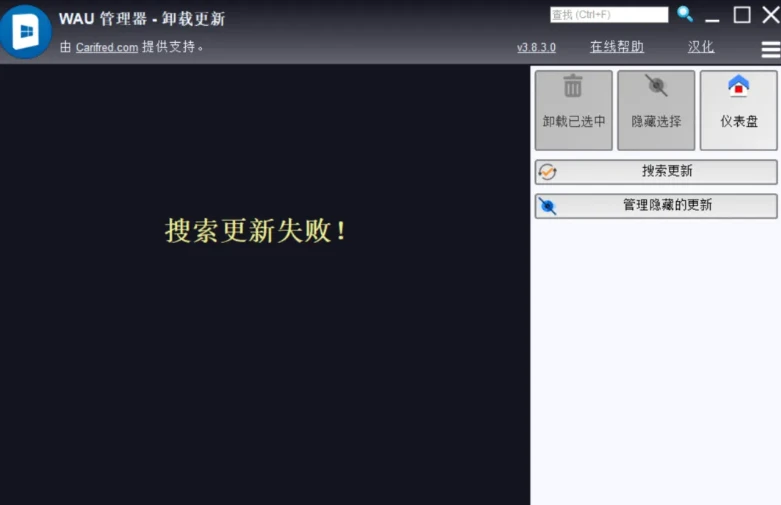
Task: Click the 汉化 link
Action: [701, 47]
